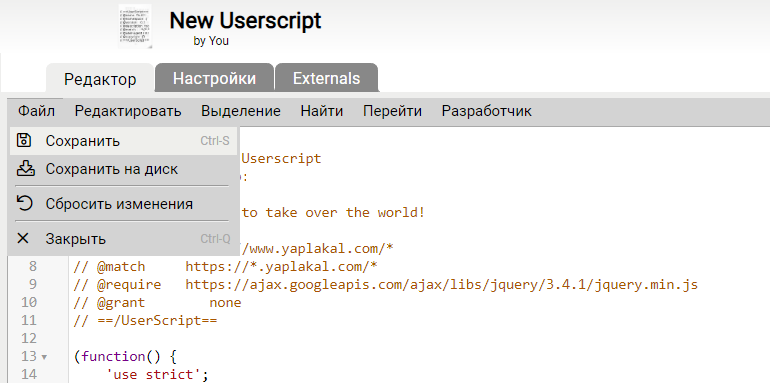This screenshot has height=383, width=770.
Task: Open the Редактировать menu
Action: (128, 111)
